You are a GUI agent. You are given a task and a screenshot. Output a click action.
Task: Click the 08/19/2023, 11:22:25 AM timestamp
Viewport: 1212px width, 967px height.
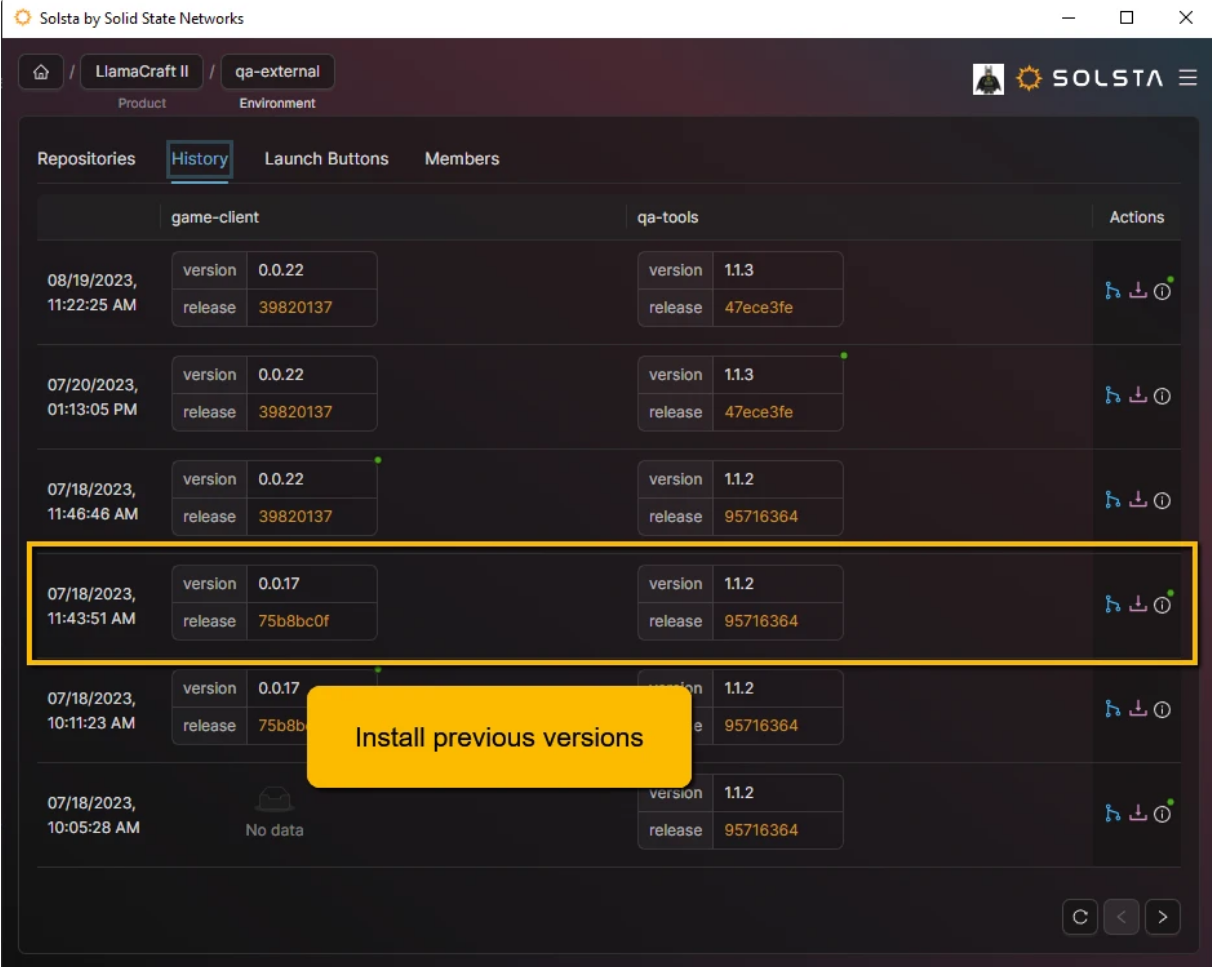(x=92, y=292)
